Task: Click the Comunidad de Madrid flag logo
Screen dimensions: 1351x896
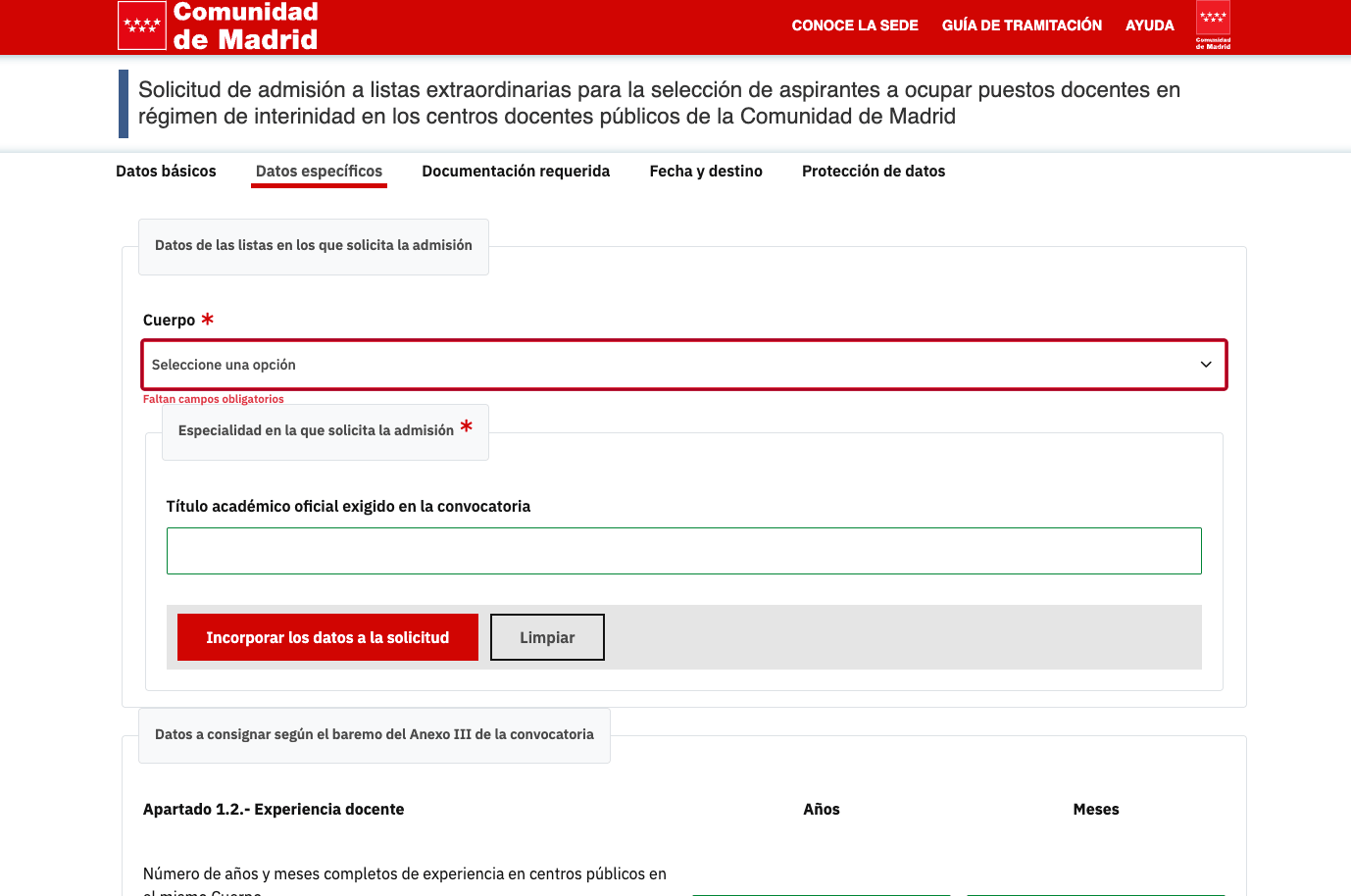Action: 142,25
